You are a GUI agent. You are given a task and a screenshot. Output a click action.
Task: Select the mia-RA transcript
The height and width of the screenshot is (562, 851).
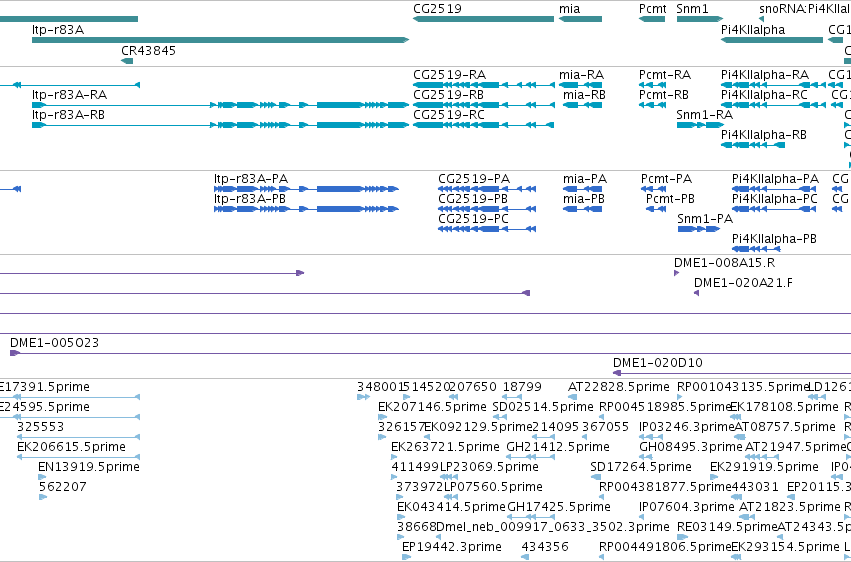pyautogui.click(x=580, y=85)
